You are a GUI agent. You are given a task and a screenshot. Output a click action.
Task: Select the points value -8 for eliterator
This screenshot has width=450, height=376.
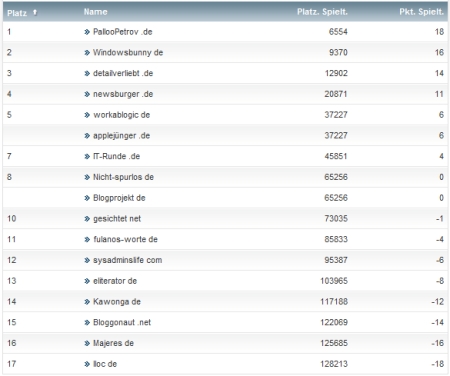click(x=440, y=281)
